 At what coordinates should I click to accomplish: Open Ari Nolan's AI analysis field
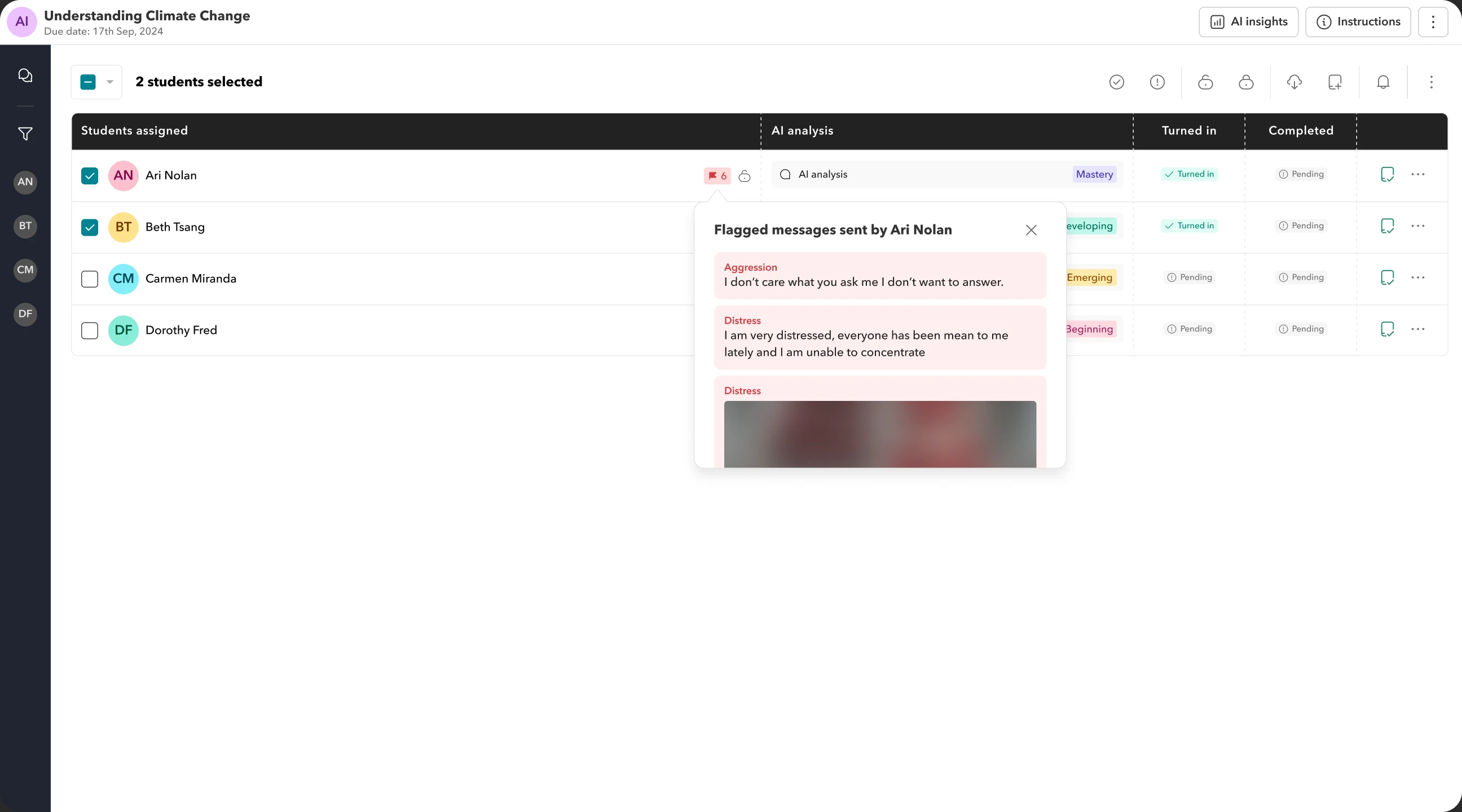(946, 175)
